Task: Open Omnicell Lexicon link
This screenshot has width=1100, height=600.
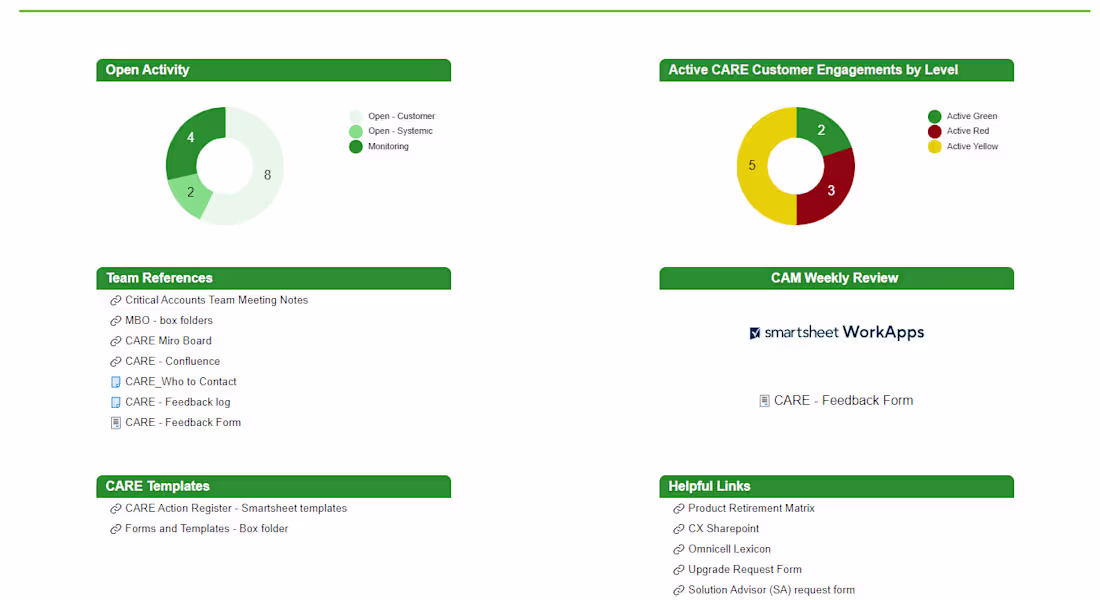Action: tap(729, 549)
